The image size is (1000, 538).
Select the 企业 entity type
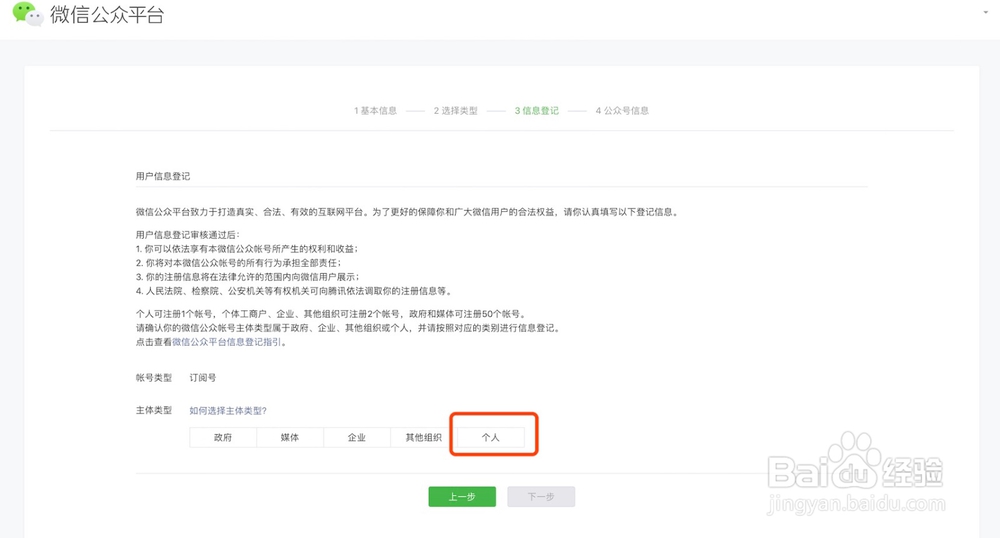point(357,437)
